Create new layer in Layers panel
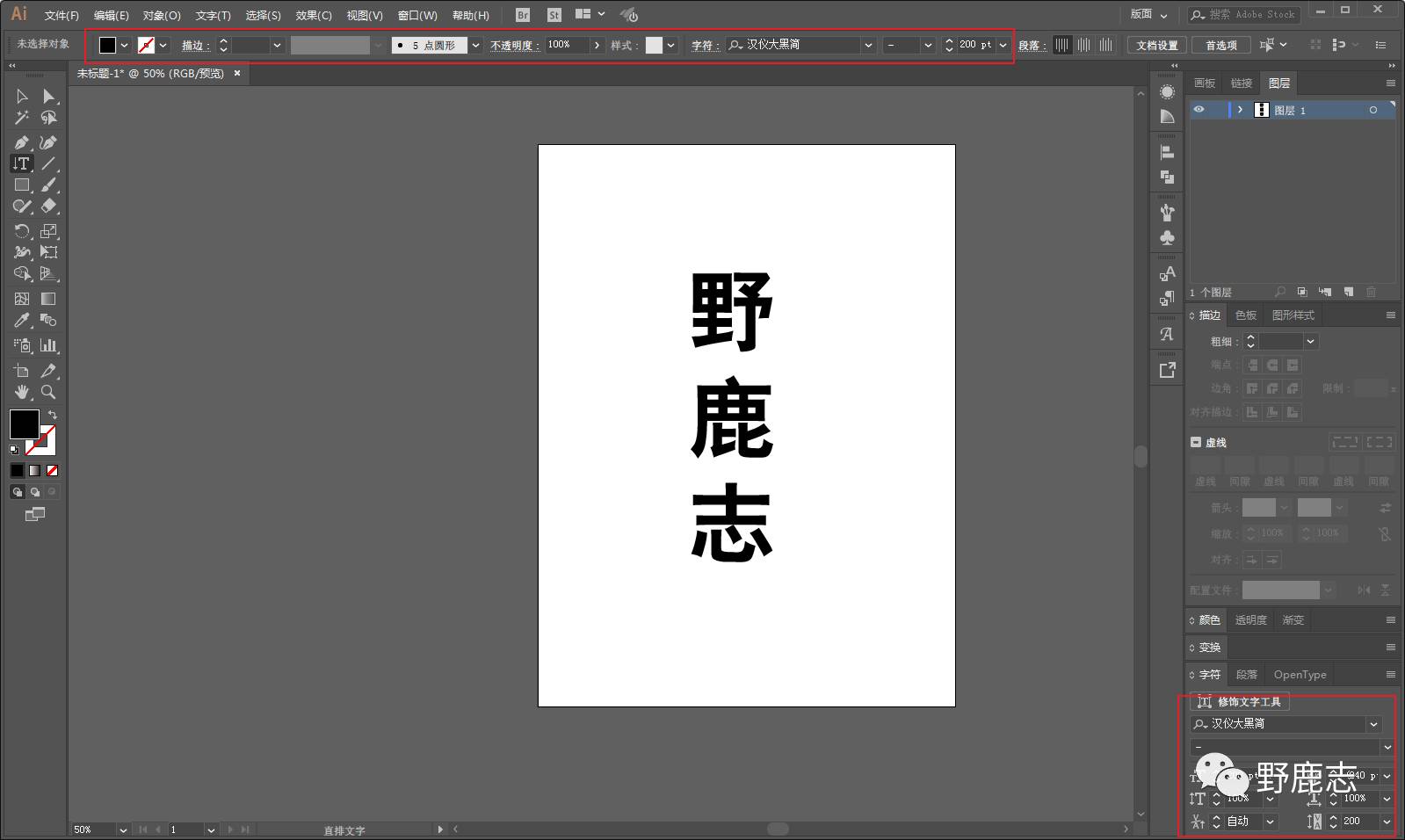This screenshot has height=840, width=1405. point(1348,292)
